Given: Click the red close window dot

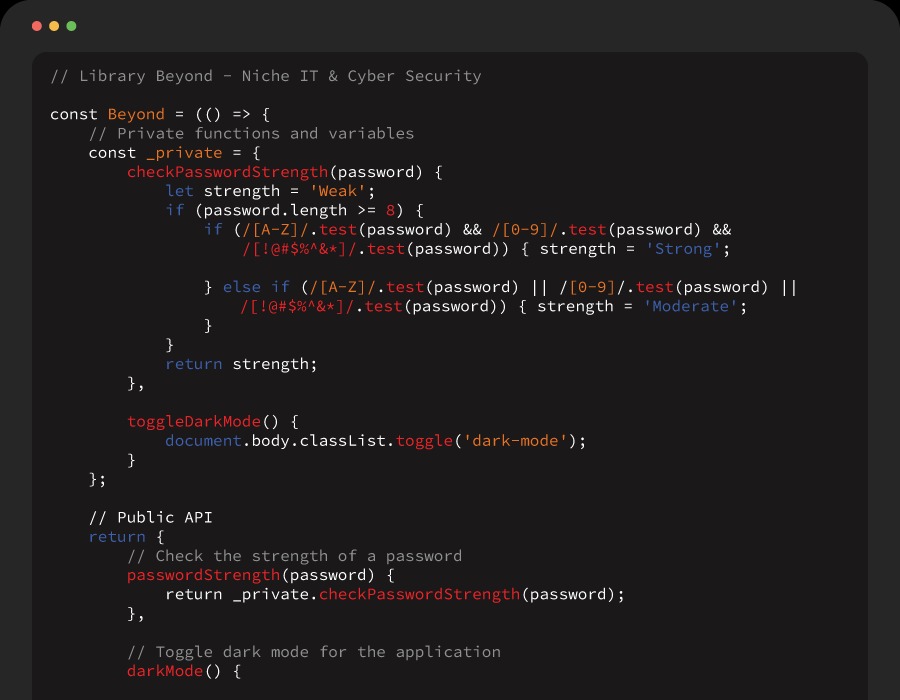Looking at the screenshot, I should tap(37, 26).
